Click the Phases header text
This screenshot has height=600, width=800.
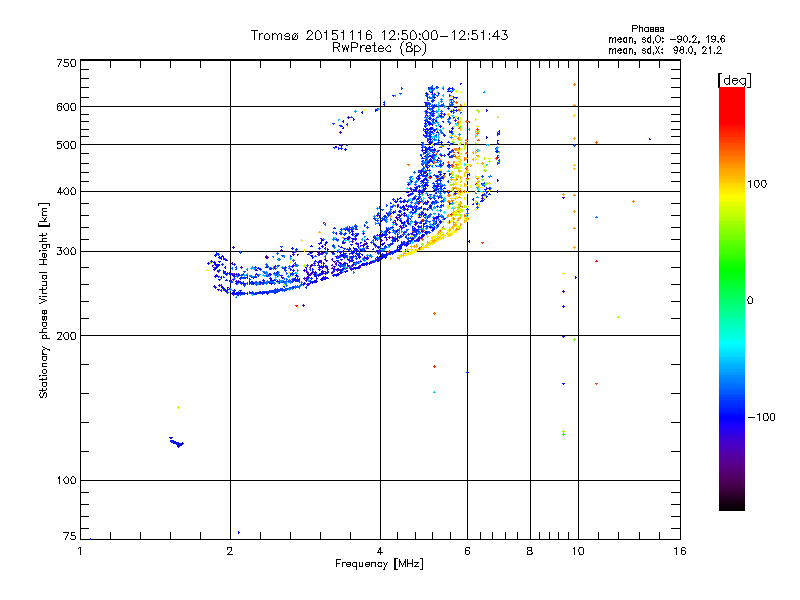tap(647, 29)
